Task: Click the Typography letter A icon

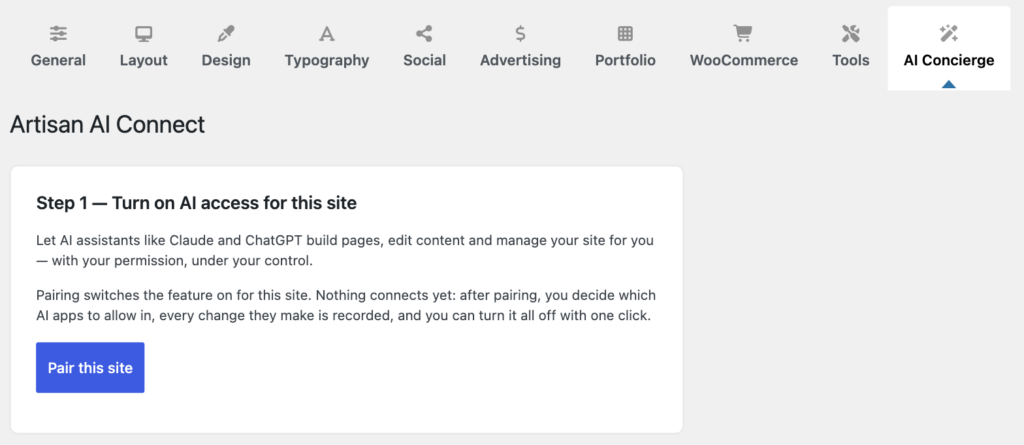Action: click(x=327, y=33)
